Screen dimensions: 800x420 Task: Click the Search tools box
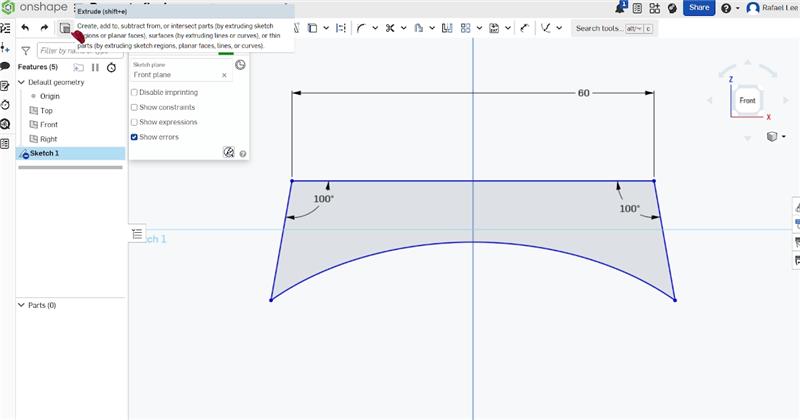(614, 29)
